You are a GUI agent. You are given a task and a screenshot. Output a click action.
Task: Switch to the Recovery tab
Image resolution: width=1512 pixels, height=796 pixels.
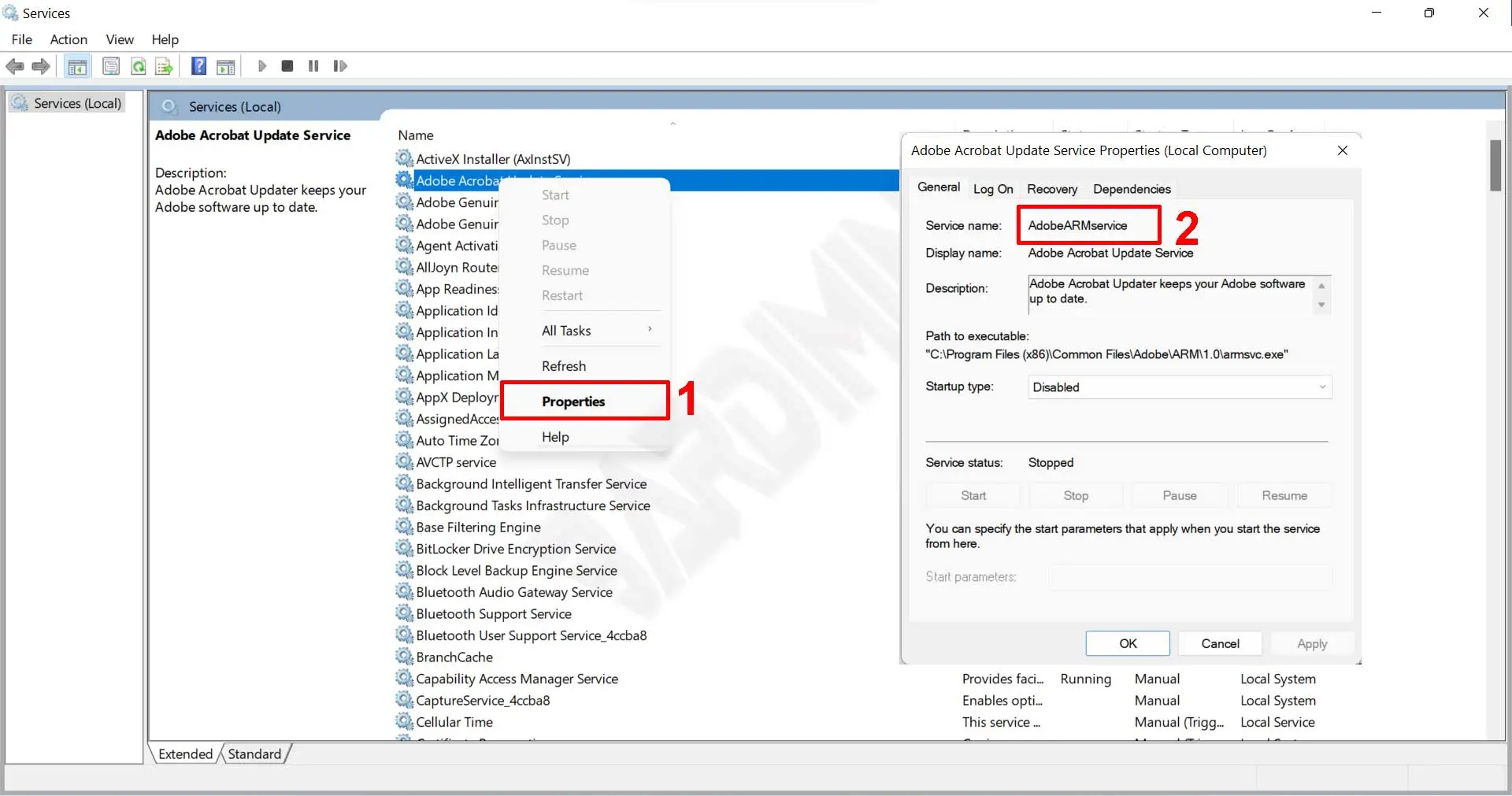[x=1051, y=189]
